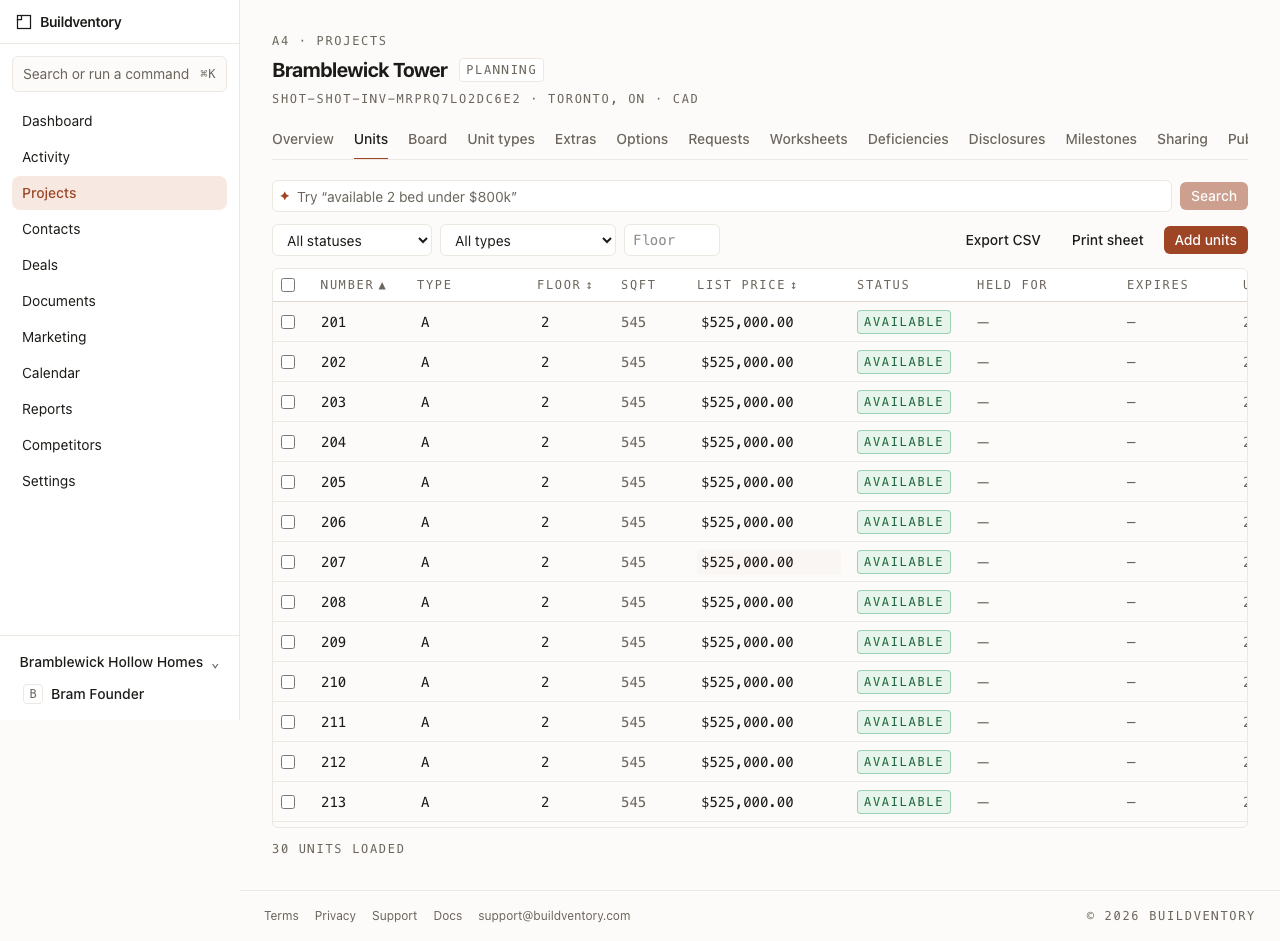
Task: Click the Add units button
Action: click(x=1206, y=240)
